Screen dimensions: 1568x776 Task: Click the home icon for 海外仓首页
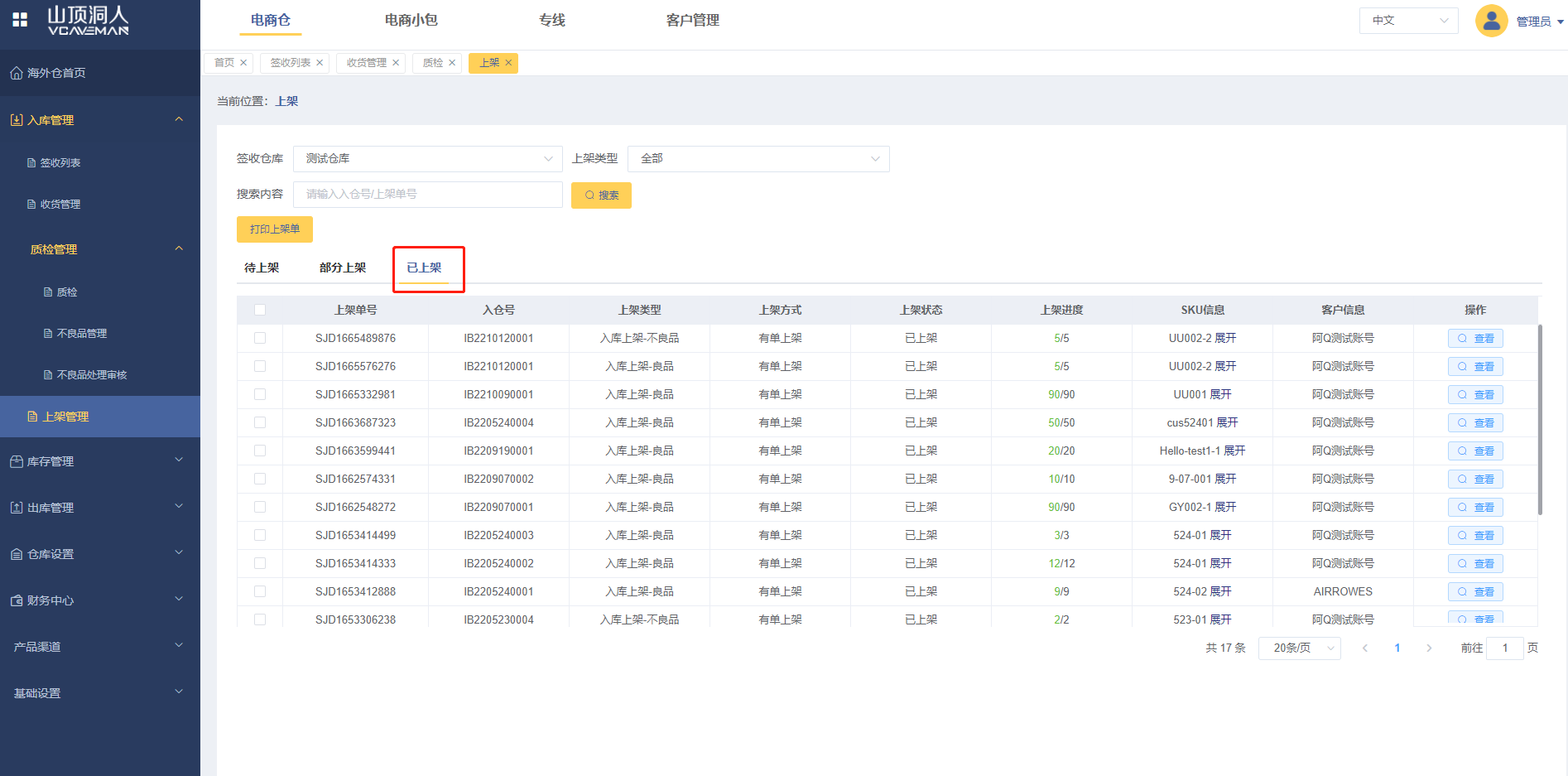click(16, 73)
